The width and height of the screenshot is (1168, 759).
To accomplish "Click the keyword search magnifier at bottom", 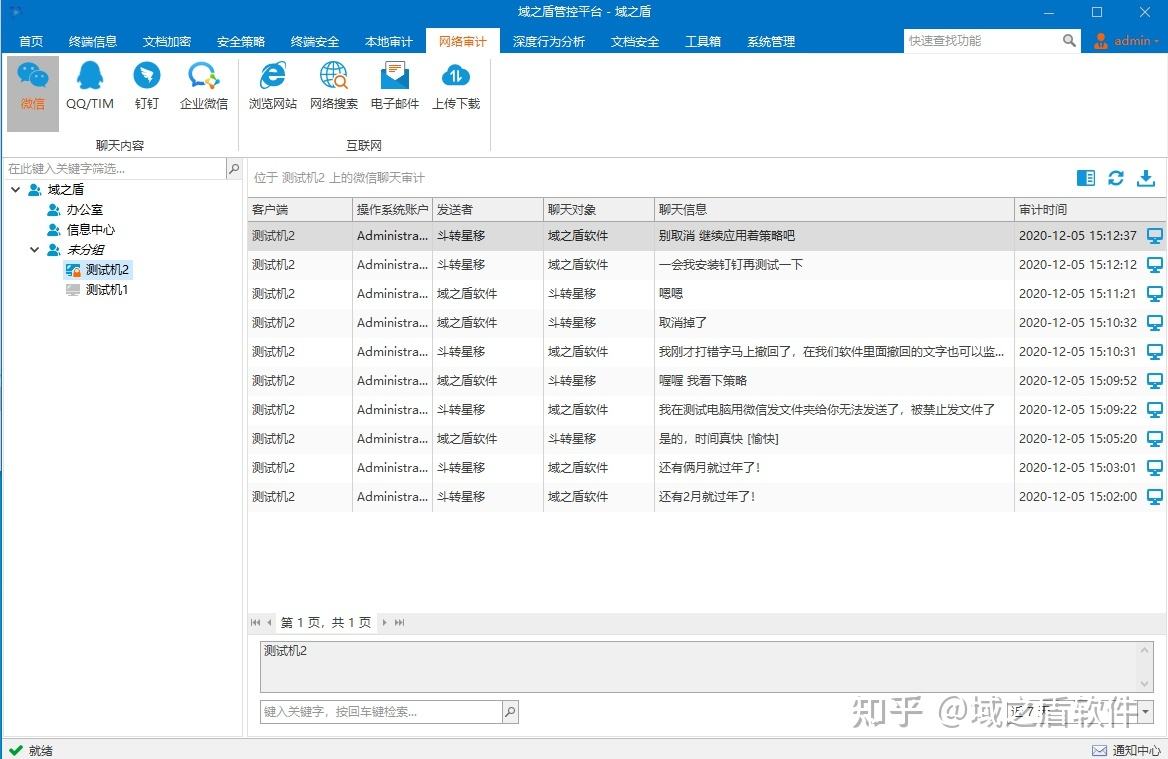I will 510,712.
